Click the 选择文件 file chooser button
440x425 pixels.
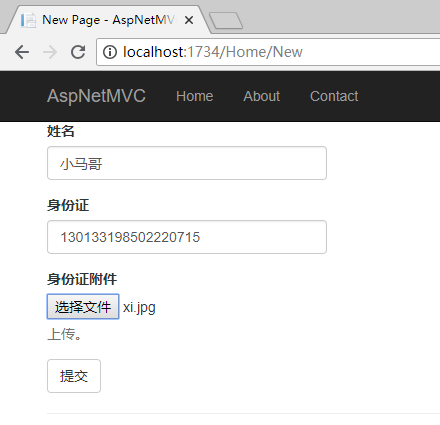click(83, 307)
